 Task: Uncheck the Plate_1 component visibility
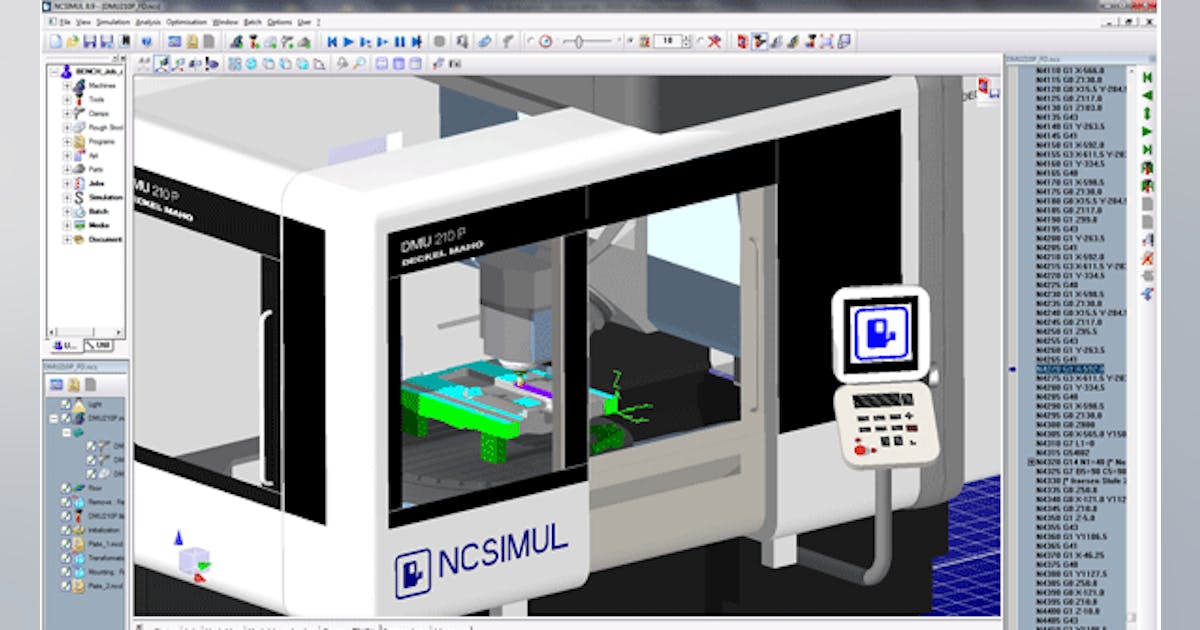coord(66,542)
